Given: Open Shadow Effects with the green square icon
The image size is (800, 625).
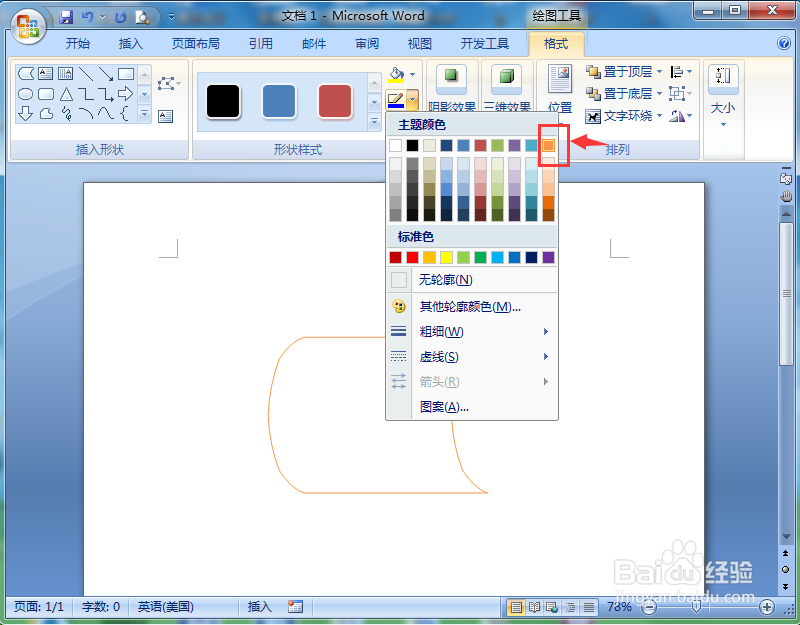Looking at the screenshot, I should (451, 77).
